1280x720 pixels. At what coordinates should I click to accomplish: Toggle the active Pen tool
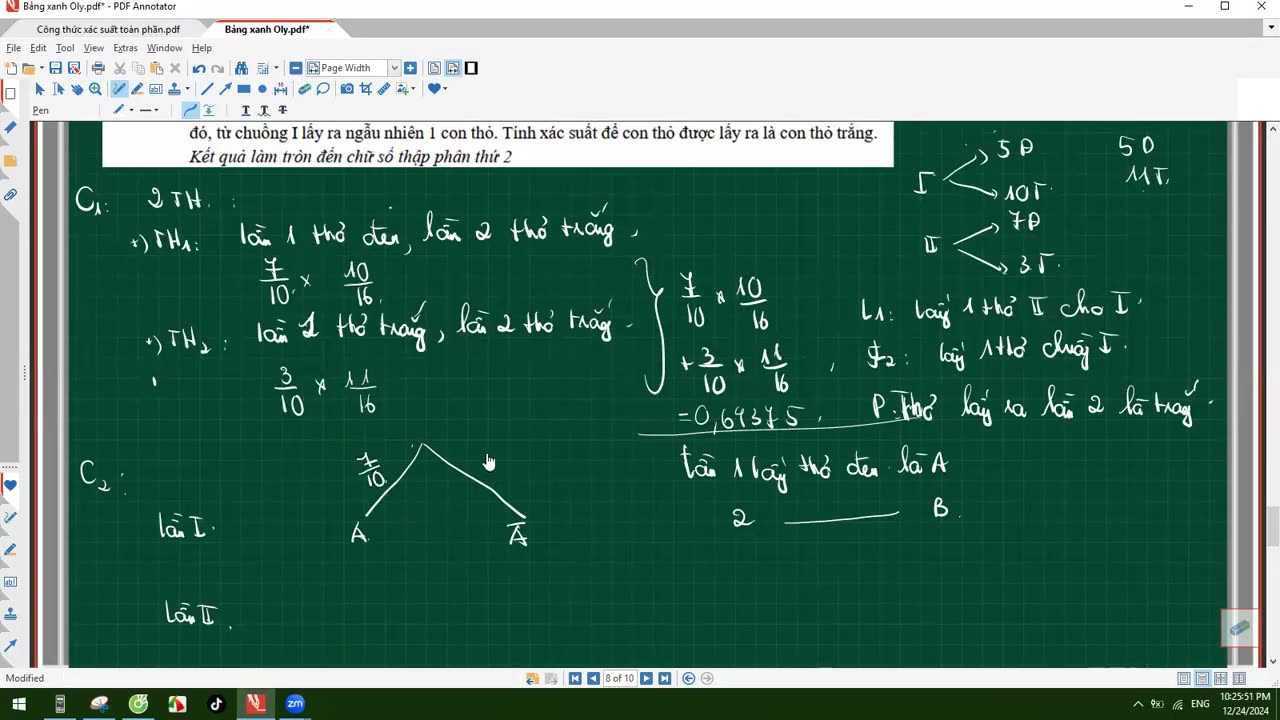coord(119,89)
